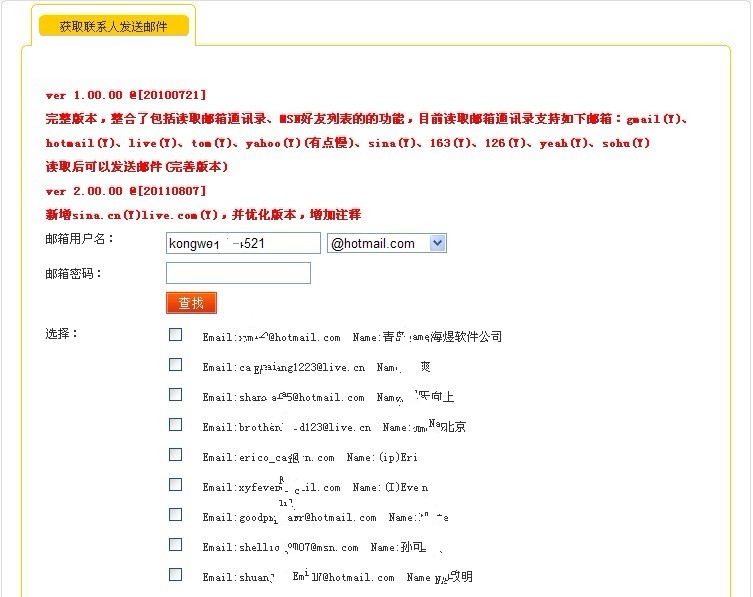Select the shuan...@hotmail.com checkbox
753x597 pixels.
tap(175, 574)
